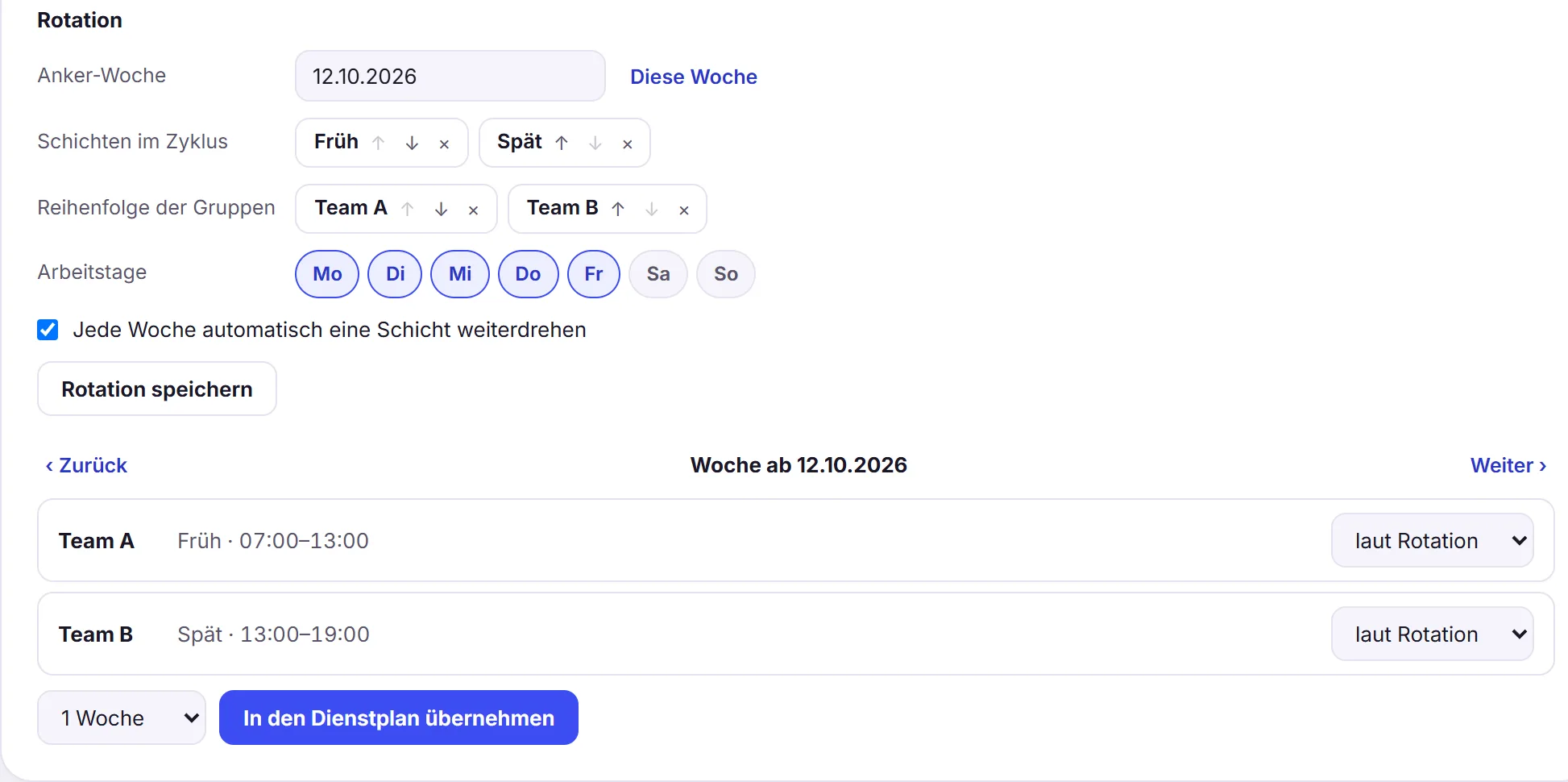Click 'Rotation speichern' button
This screenshot has width=1568, height=782.
tap(157, 389)
